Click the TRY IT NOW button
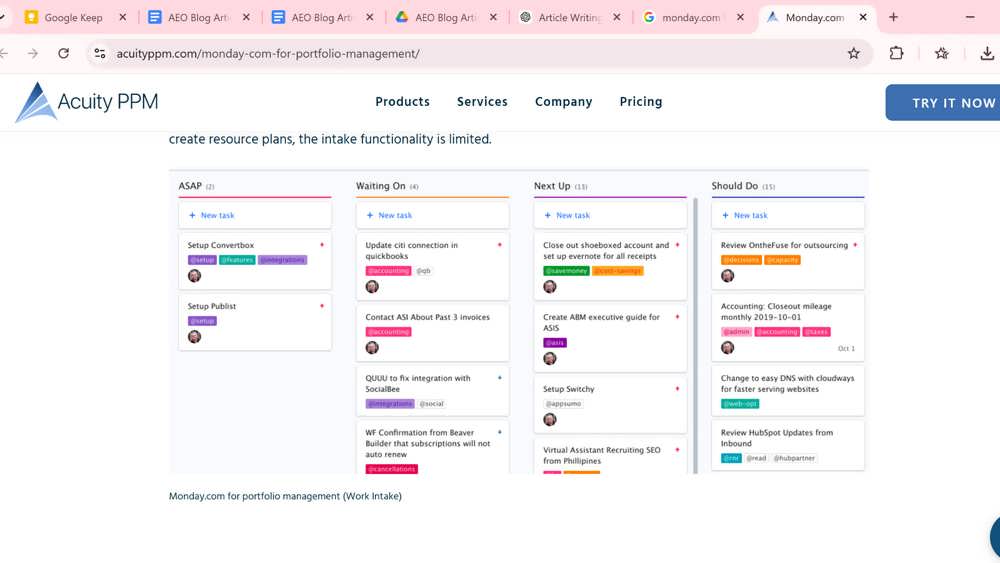 click(943, 103)
